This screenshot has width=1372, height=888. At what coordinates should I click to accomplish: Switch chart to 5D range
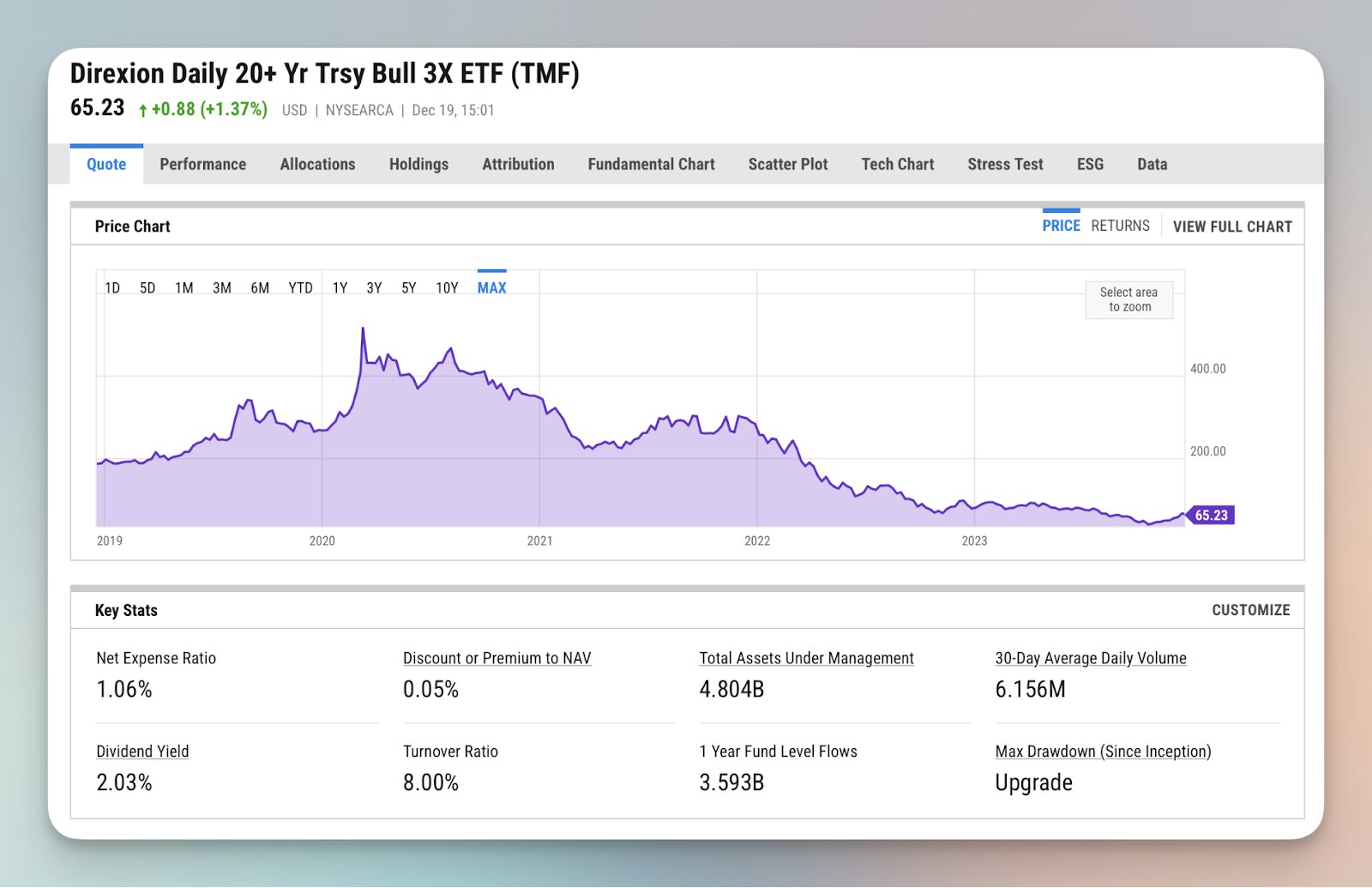(147, 287)
